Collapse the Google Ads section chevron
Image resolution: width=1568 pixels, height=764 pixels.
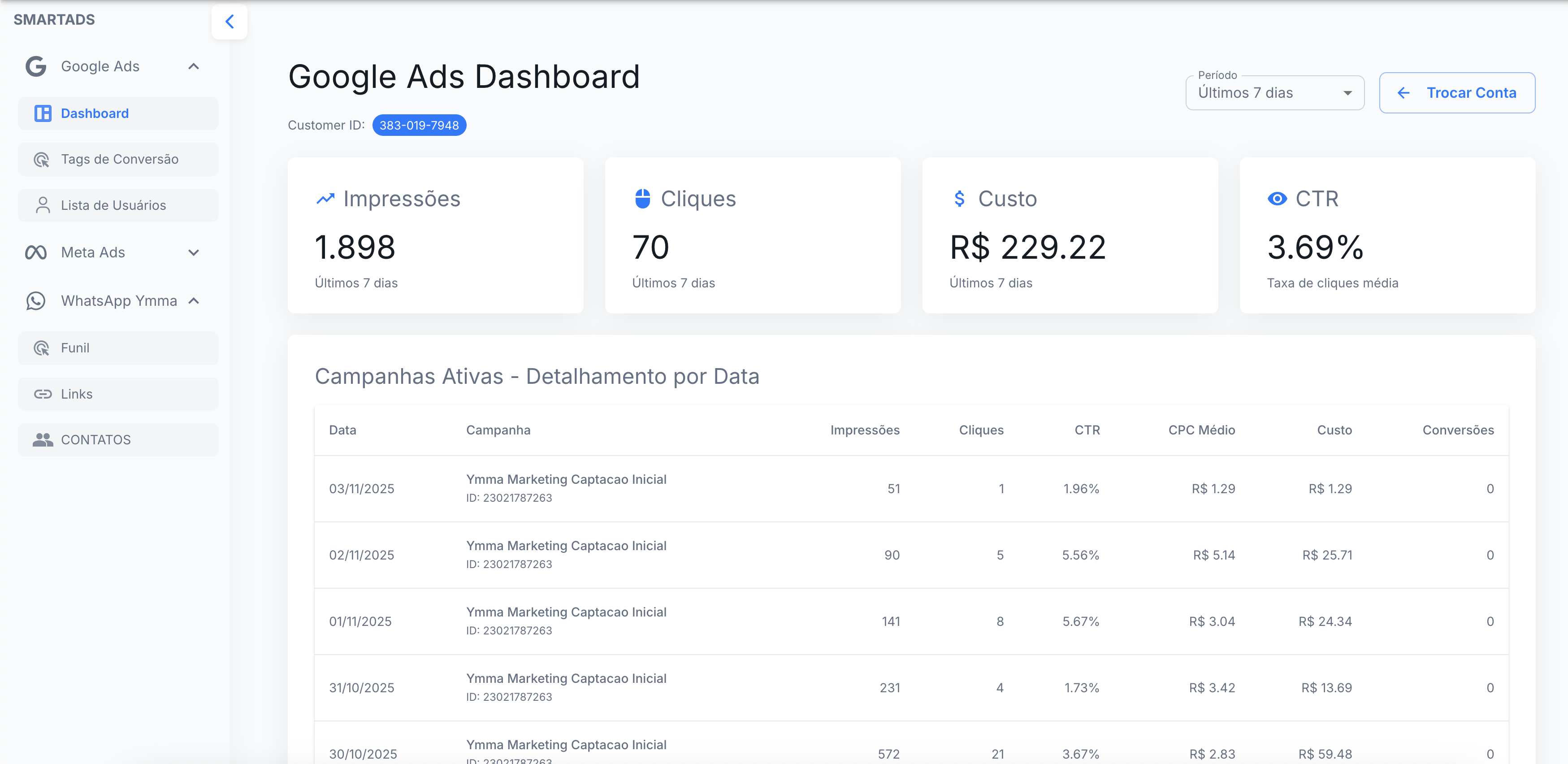pyautogui.click(x=194, y=66)
